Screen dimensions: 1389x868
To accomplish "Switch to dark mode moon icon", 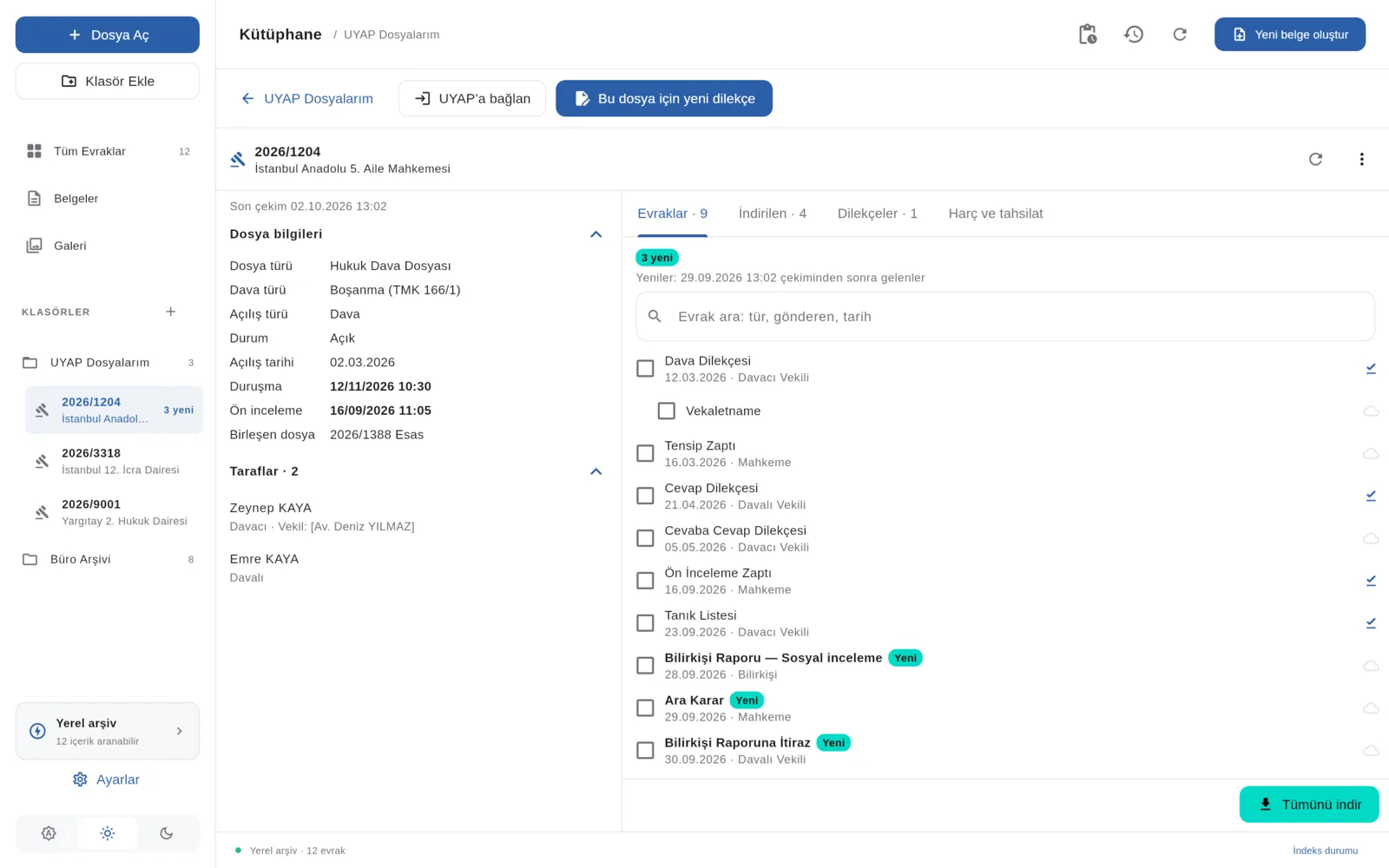I will tap(167, 833).
